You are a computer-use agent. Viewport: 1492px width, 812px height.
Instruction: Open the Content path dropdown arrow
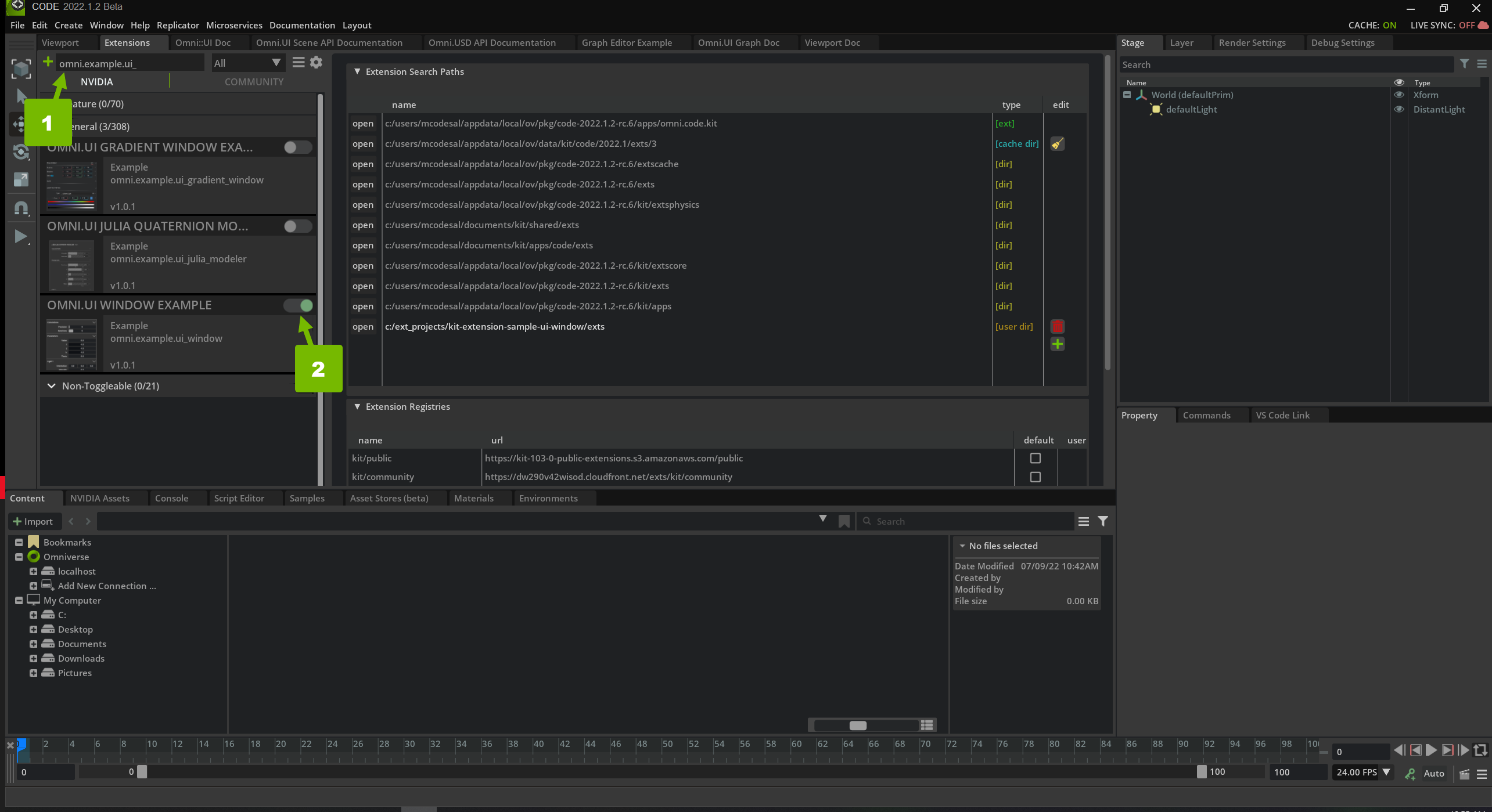[823, 519]
